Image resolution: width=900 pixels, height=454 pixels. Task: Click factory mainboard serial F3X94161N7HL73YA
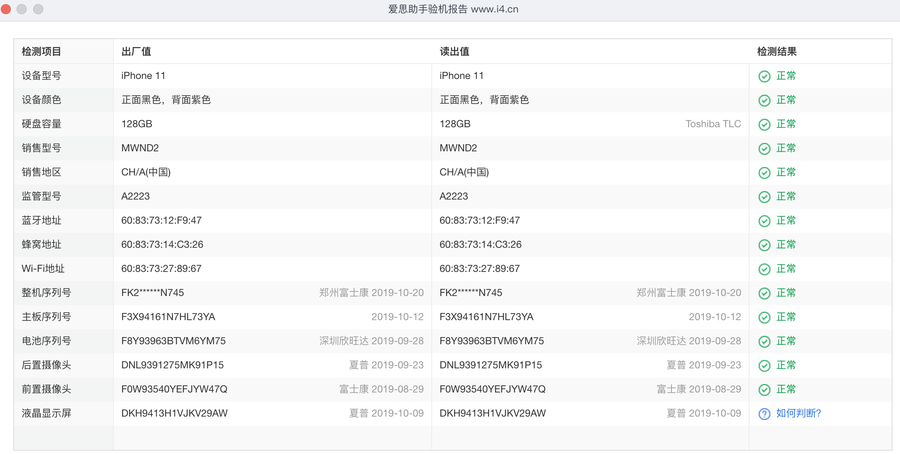coord(168,317)
